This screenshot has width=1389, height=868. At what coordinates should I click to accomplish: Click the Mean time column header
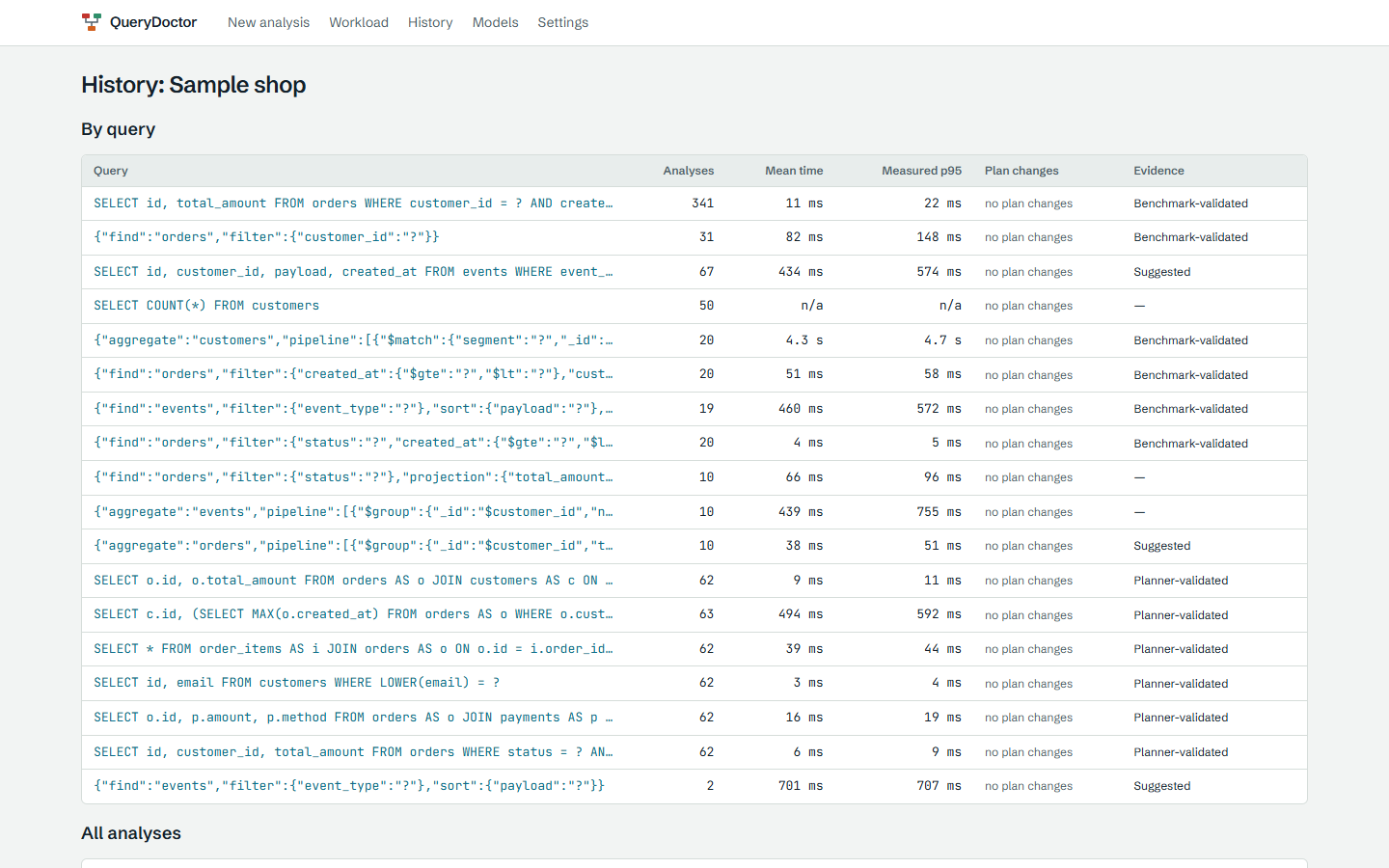[x=794, y=171]
